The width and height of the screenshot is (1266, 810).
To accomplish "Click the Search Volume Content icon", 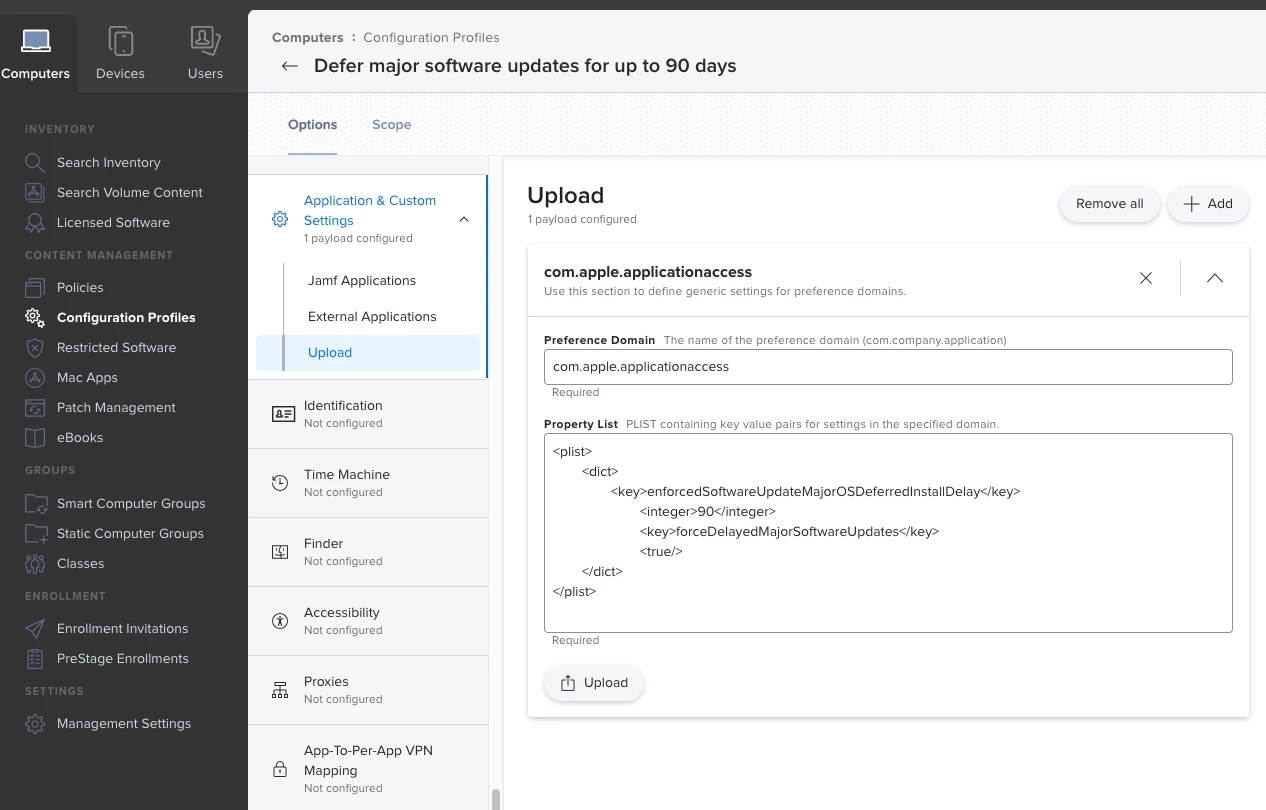I will coord(35,192).
